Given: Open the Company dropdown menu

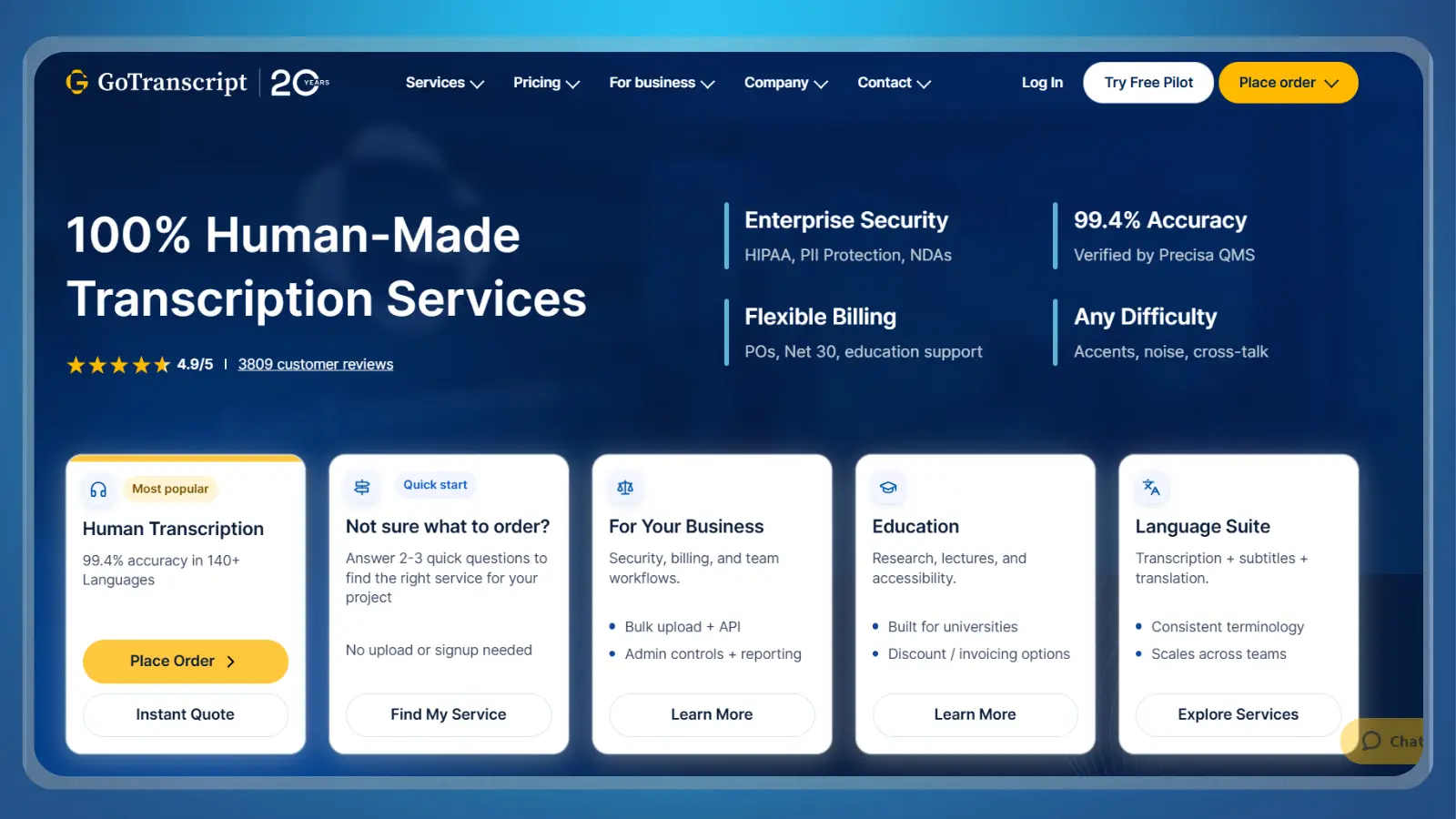Looking at the screenshot, I should click(x=785, y=83).
